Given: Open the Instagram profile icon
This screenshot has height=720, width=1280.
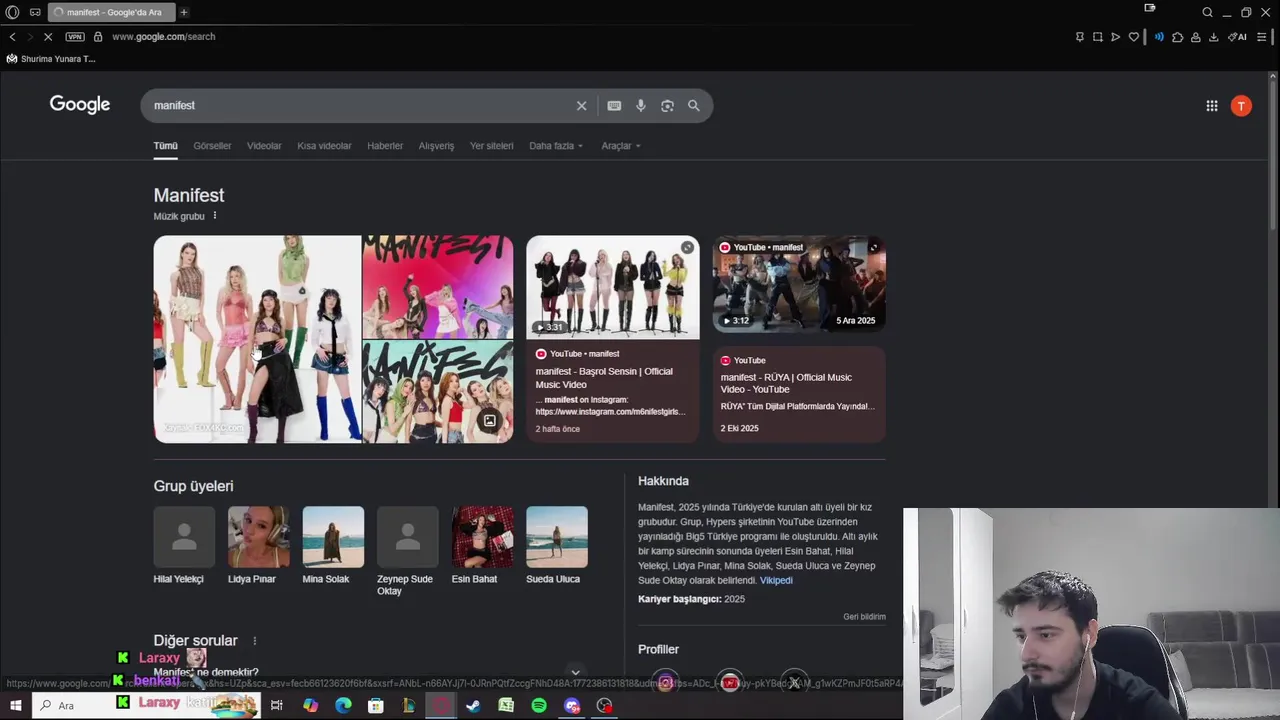Looking at the screenshot, I should click(x=666, y=683).
